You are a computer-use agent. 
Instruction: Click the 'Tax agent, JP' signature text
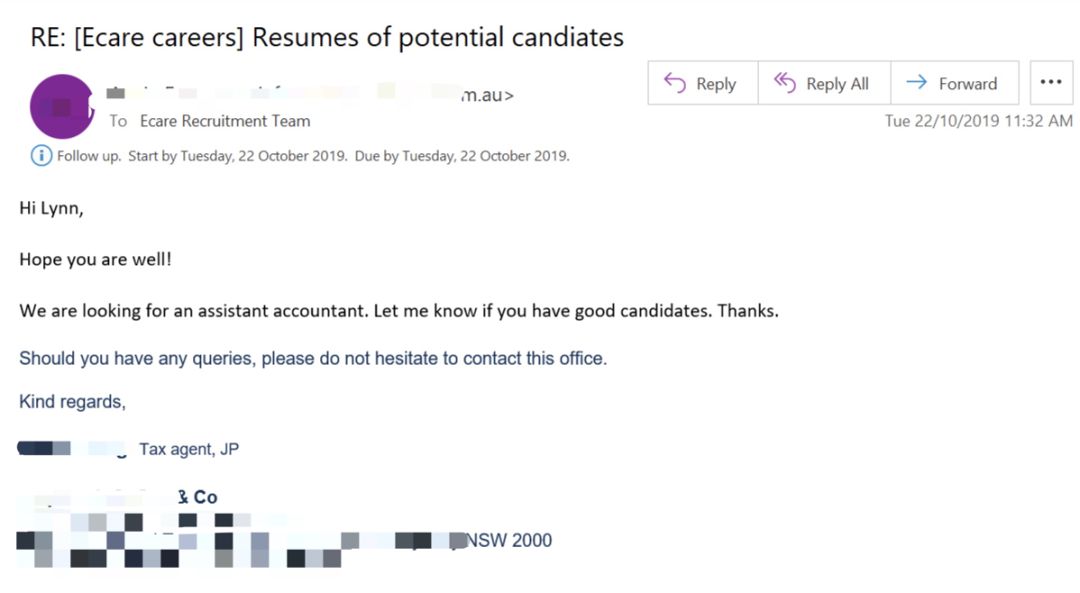[x=189, y=449]
